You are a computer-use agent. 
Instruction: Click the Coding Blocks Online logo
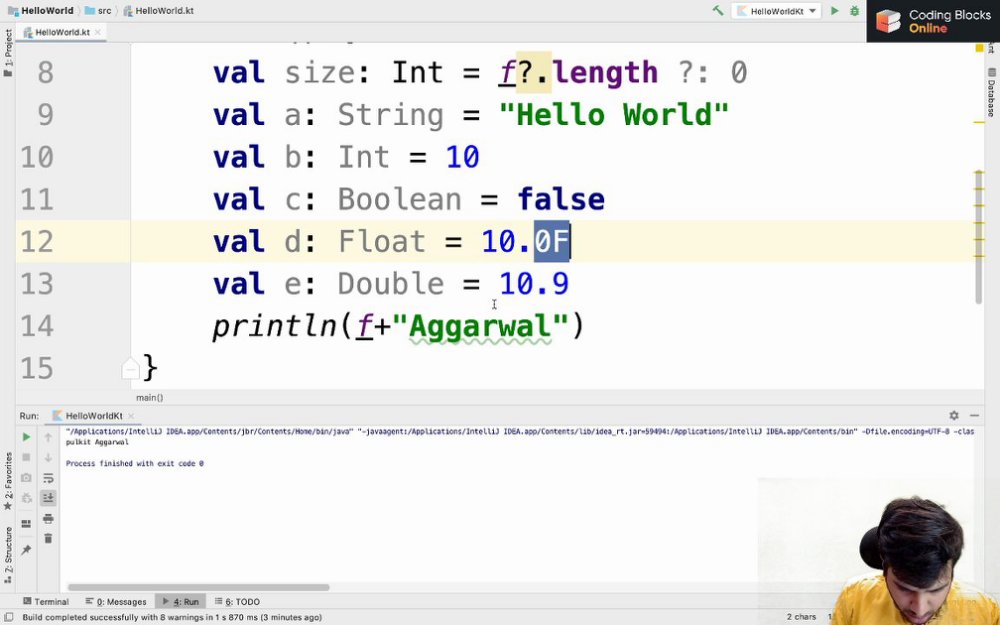[x=933, y=21]
